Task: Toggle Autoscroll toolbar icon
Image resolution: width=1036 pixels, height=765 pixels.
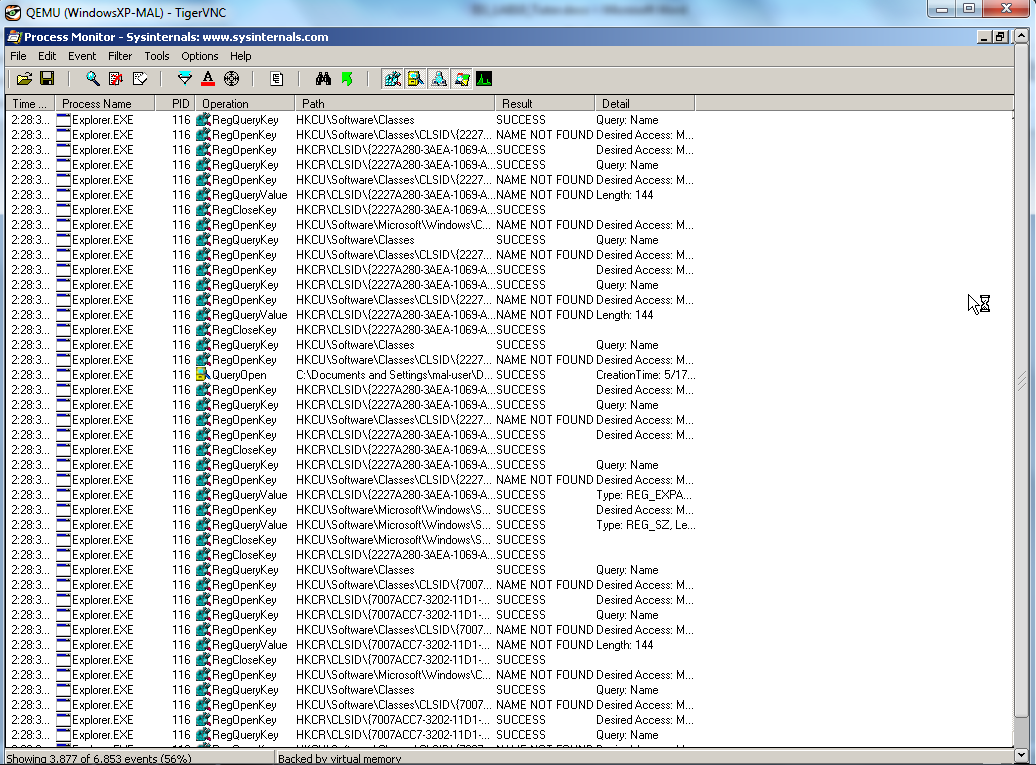Action: pos(116,79)
